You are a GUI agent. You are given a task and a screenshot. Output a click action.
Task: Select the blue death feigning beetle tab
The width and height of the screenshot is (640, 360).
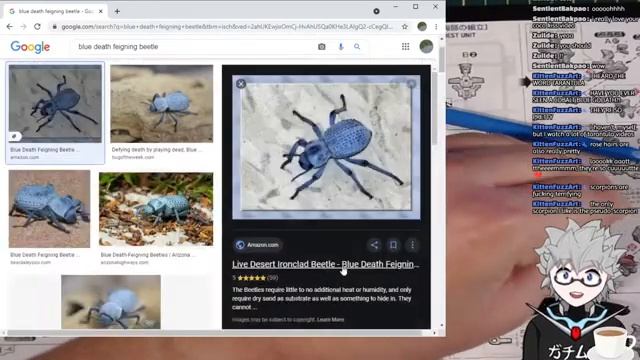click(x=55, y=11)
